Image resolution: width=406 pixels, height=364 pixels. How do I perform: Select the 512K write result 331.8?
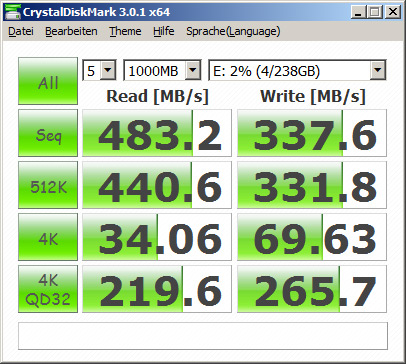tap(312, 185)
